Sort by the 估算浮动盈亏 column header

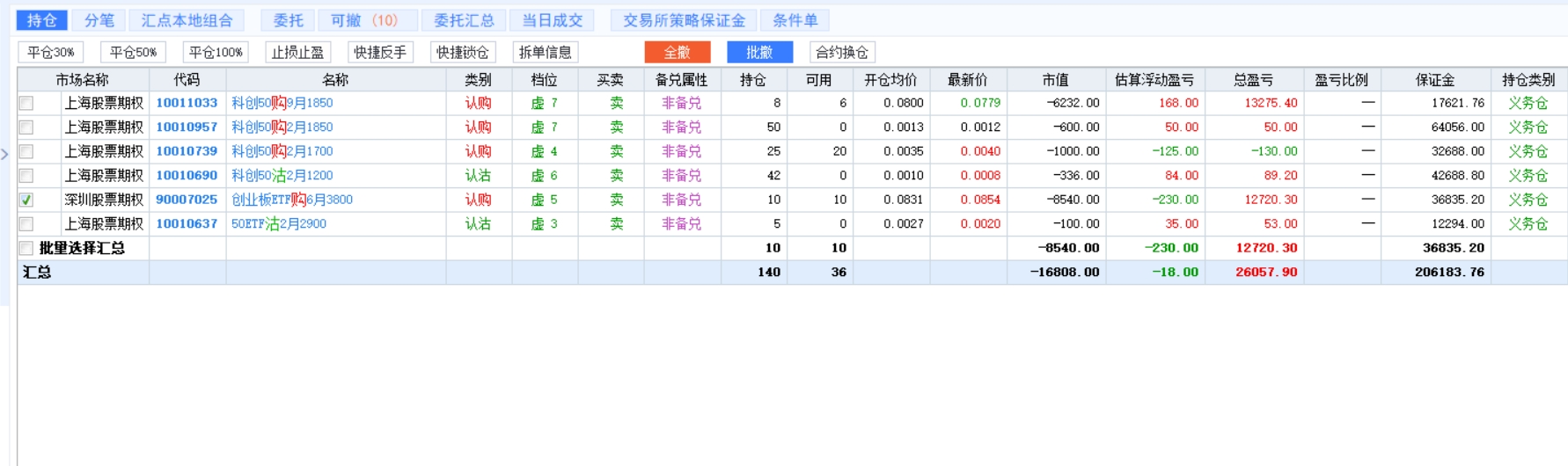(x=1154, y=80)
